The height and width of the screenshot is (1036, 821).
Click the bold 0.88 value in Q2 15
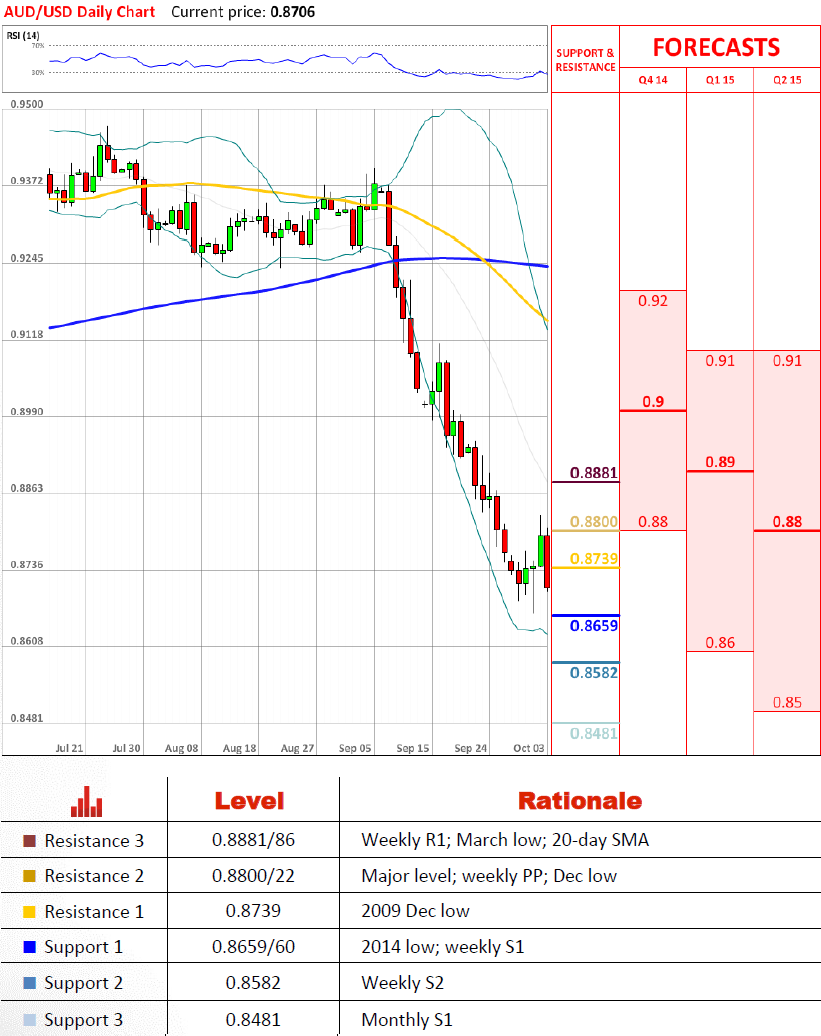[787, 522]
